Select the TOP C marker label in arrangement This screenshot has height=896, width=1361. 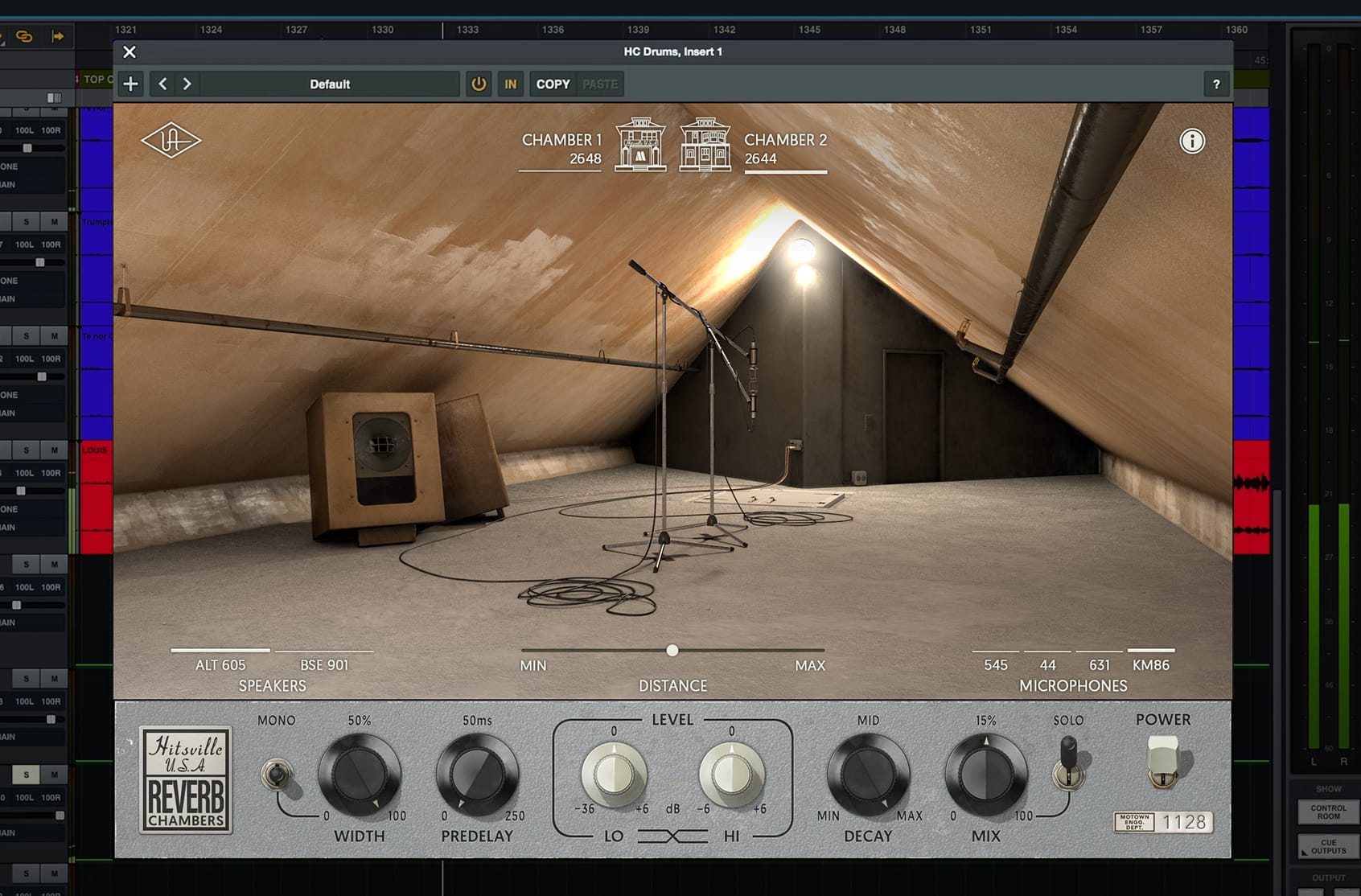[98, 80]
